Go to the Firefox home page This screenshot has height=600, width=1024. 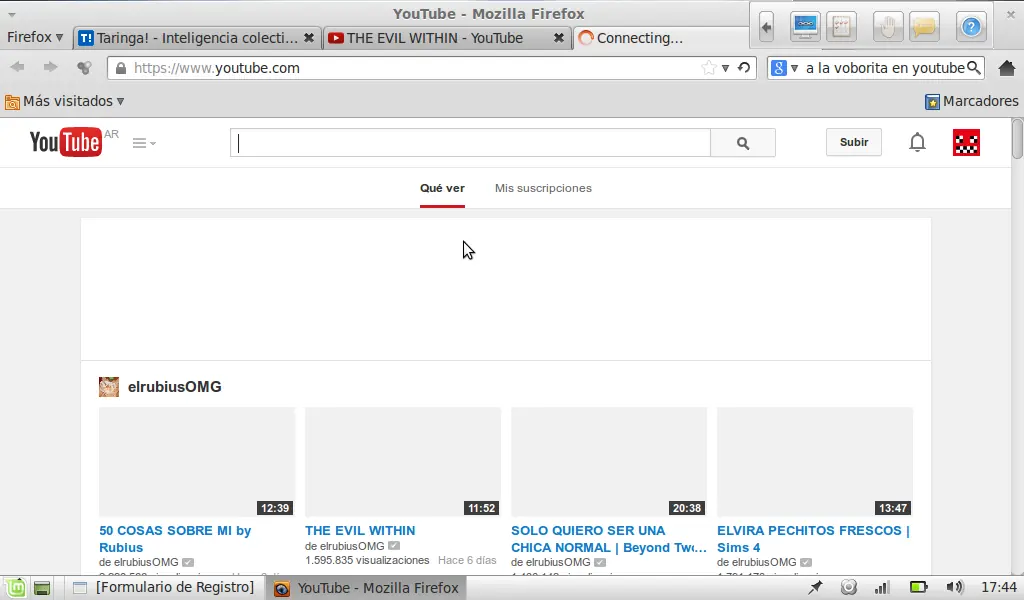(x=1006, y=68)
